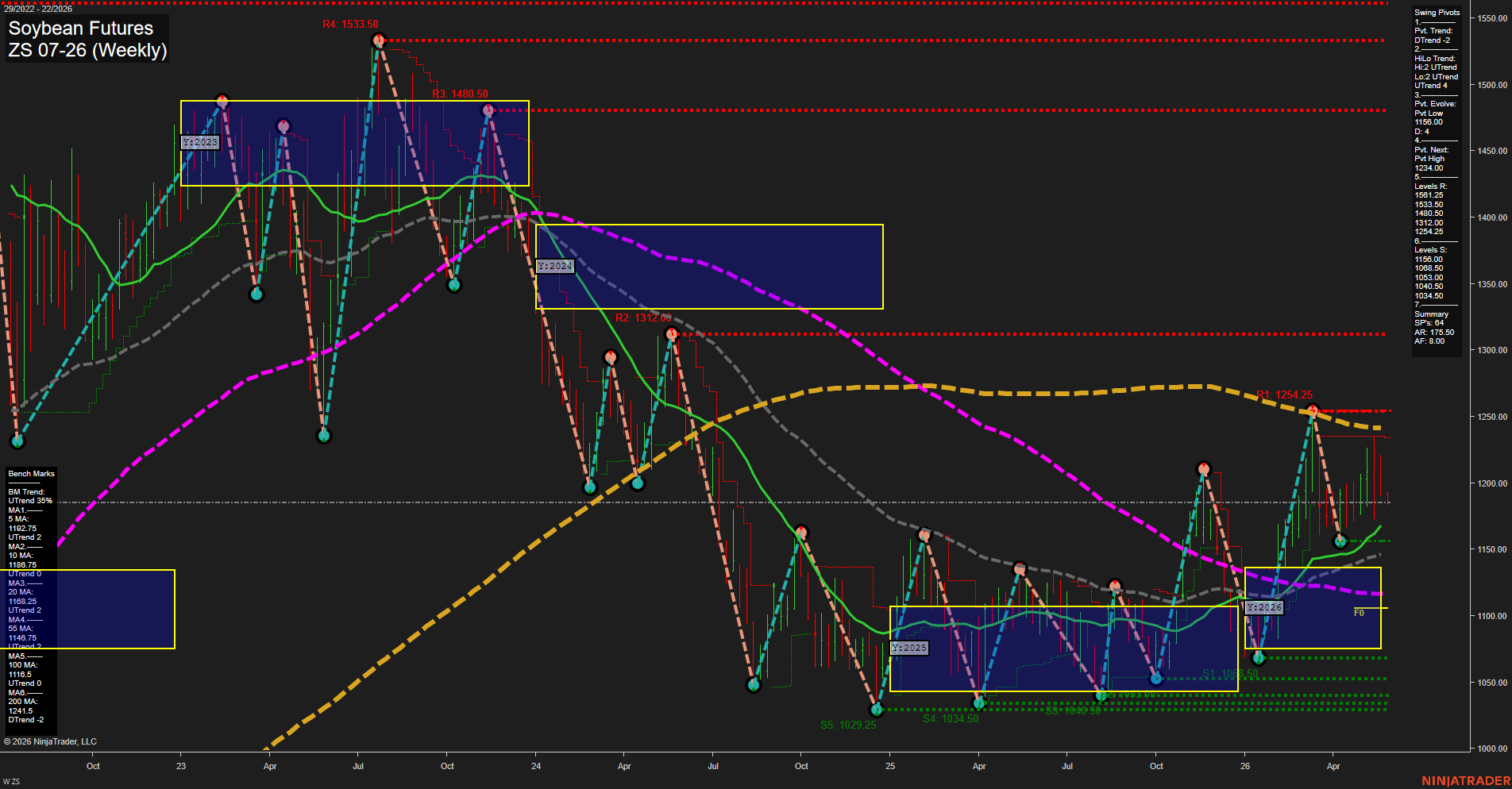Select the 26 year marker on time axis

pos(1245,766)
